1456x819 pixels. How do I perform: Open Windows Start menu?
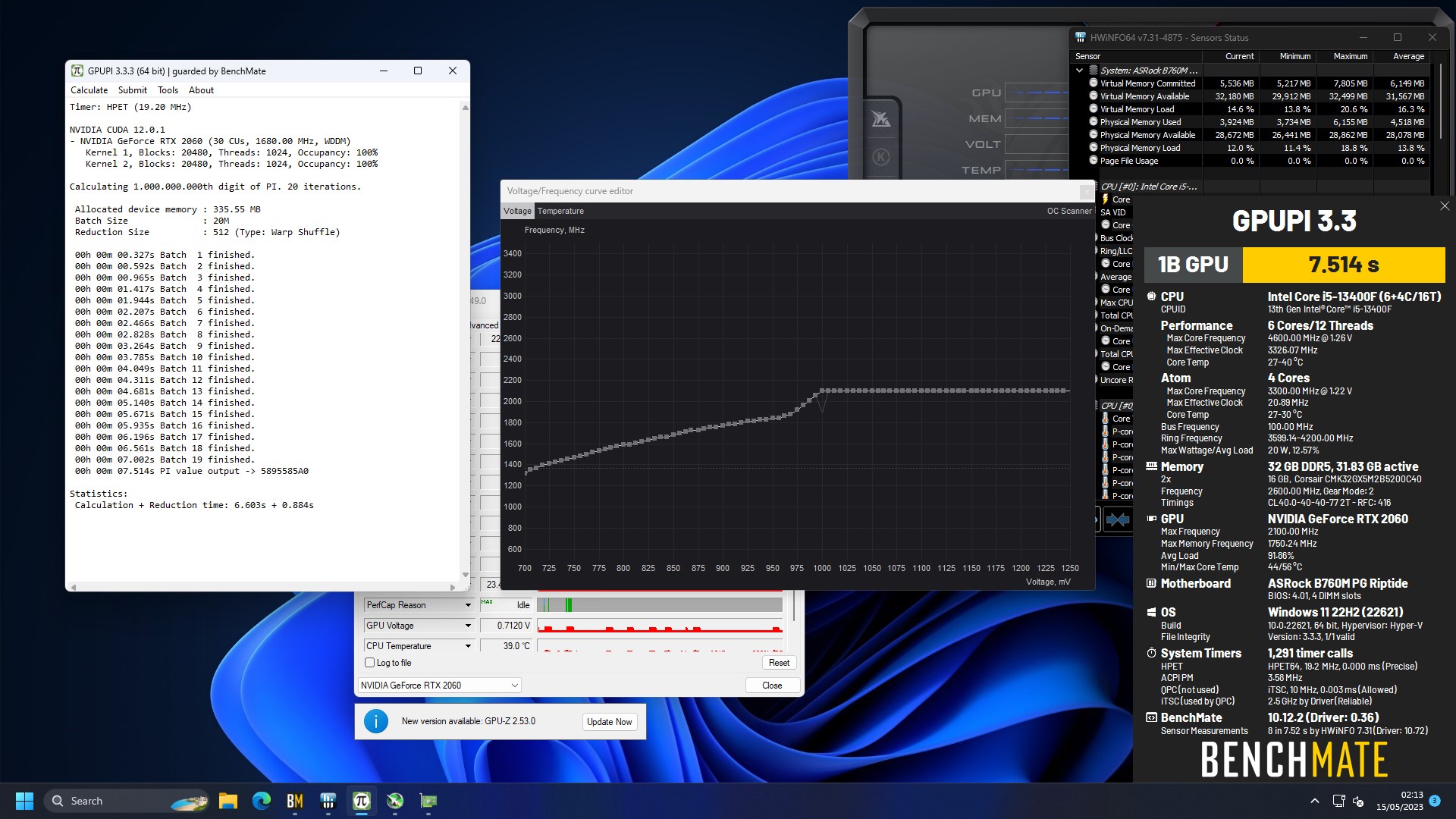tap(24, 801)
